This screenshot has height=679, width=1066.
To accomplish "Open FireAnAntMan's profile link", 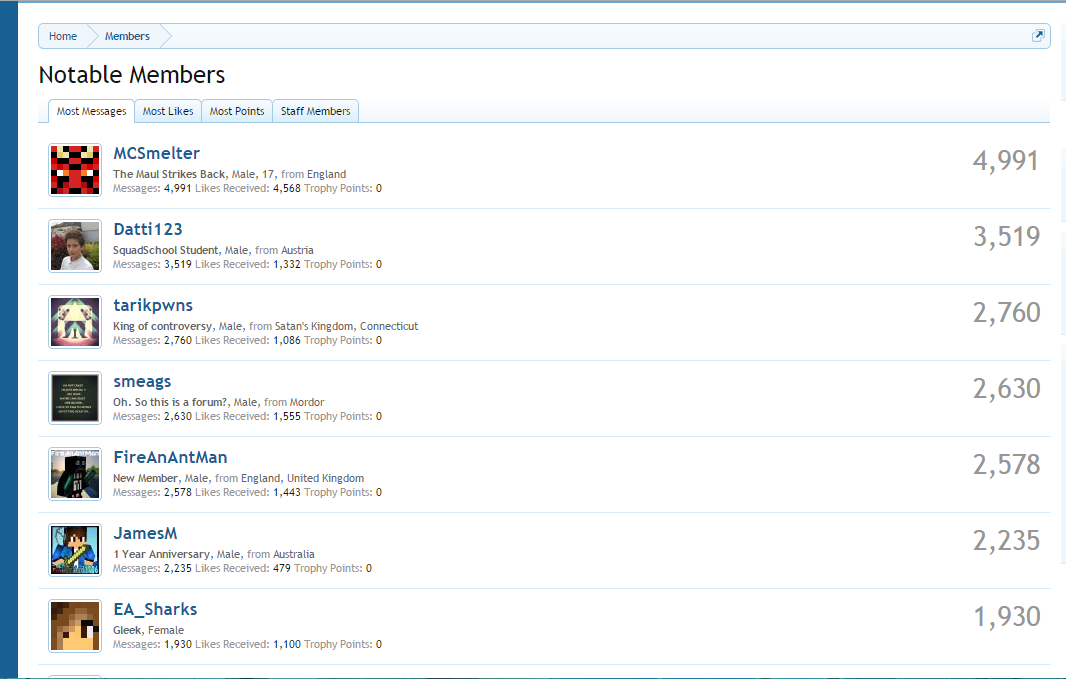I will tap(170, 457).
